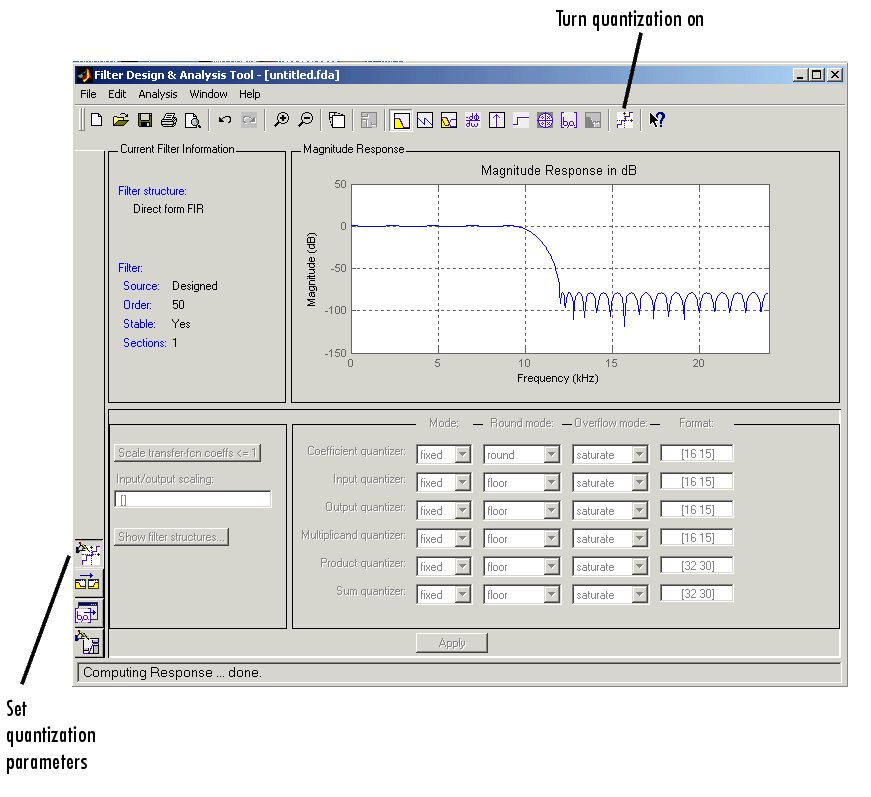Click the grayed Redo toolbar icon
This screenshot has width=871, height=797.
pyautogui.click(x=249, y=120)
